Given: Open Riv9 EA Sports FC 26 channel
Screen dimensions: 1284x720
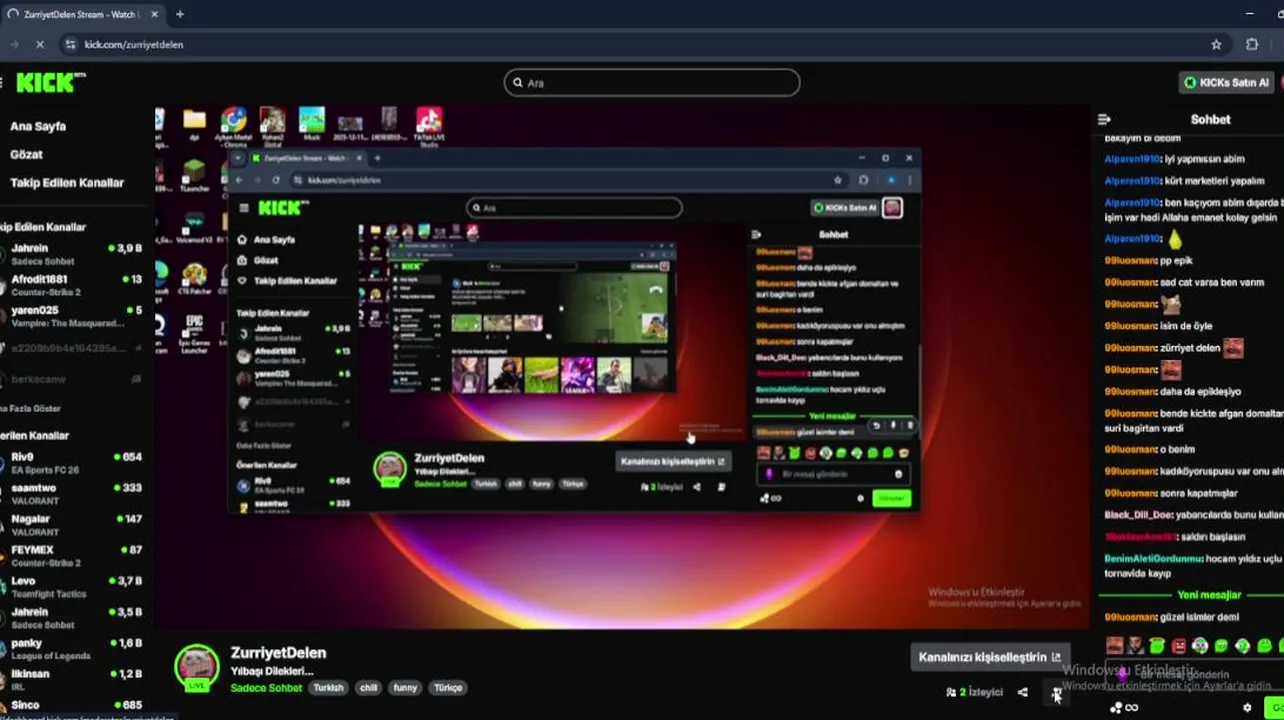Looking at the screenshot, I should point(72,463).
